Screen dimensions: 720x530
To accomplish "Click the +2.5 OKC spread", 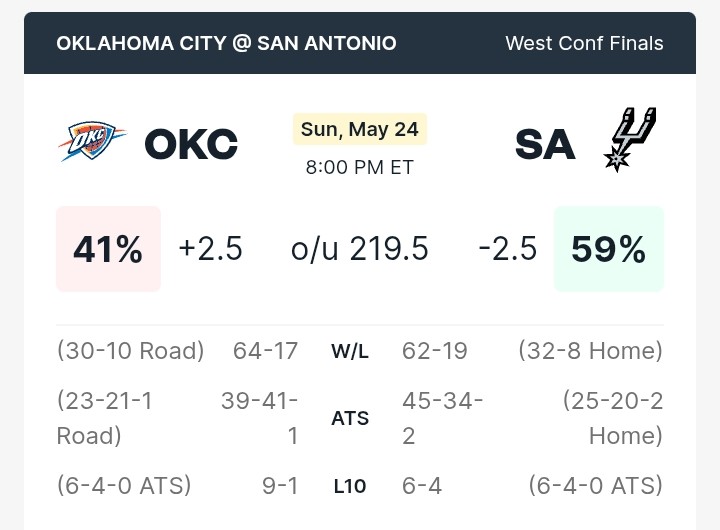I will click(x=210, y=249).
